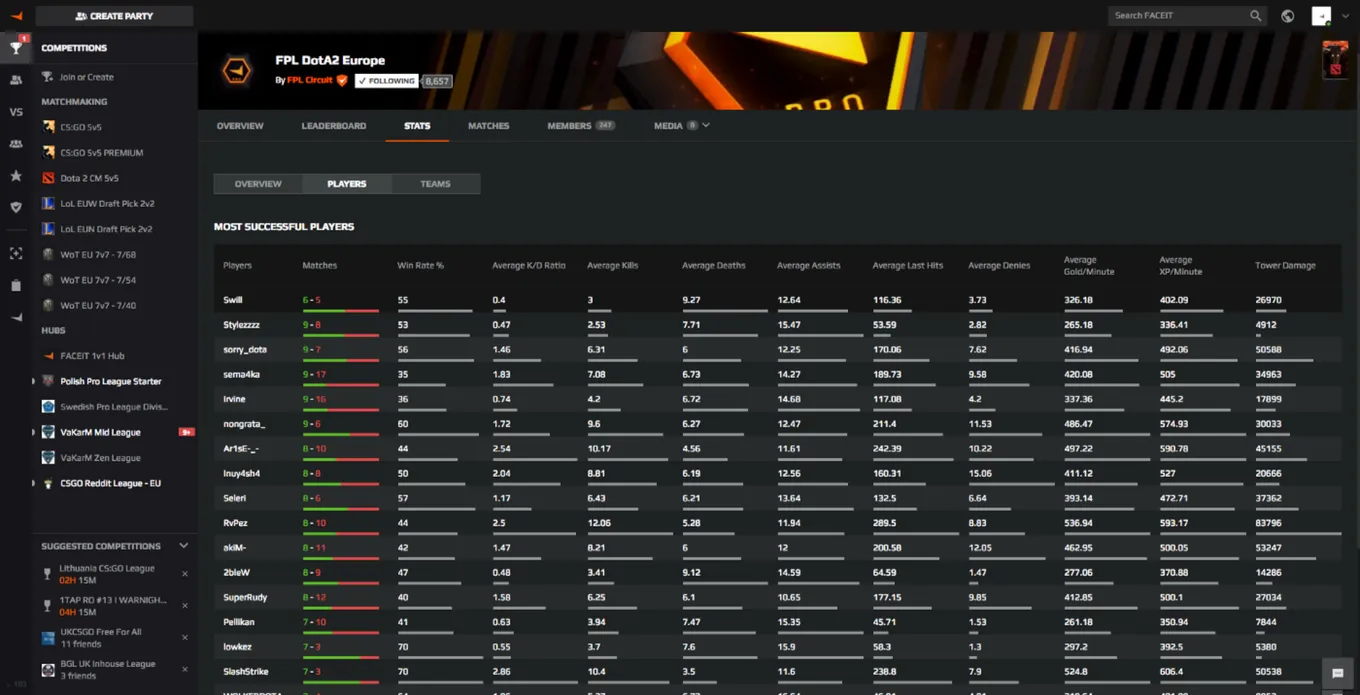Image resolution: width=1360 pixels, height=695 pixels.
Task: Click in the Search FACEIT field
Action: pyautogui.click(x=1178, y=16)
